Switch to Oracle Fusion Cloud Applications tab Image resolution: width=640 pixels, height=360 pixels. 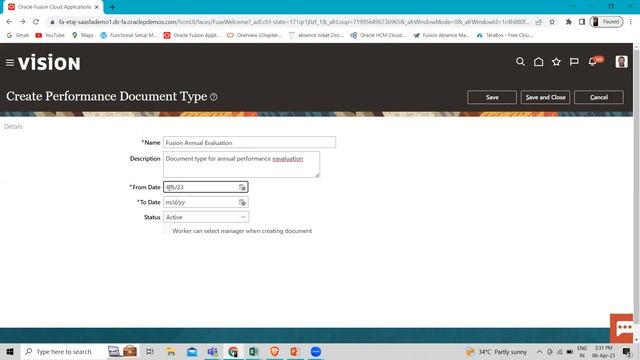pos(54,7)
